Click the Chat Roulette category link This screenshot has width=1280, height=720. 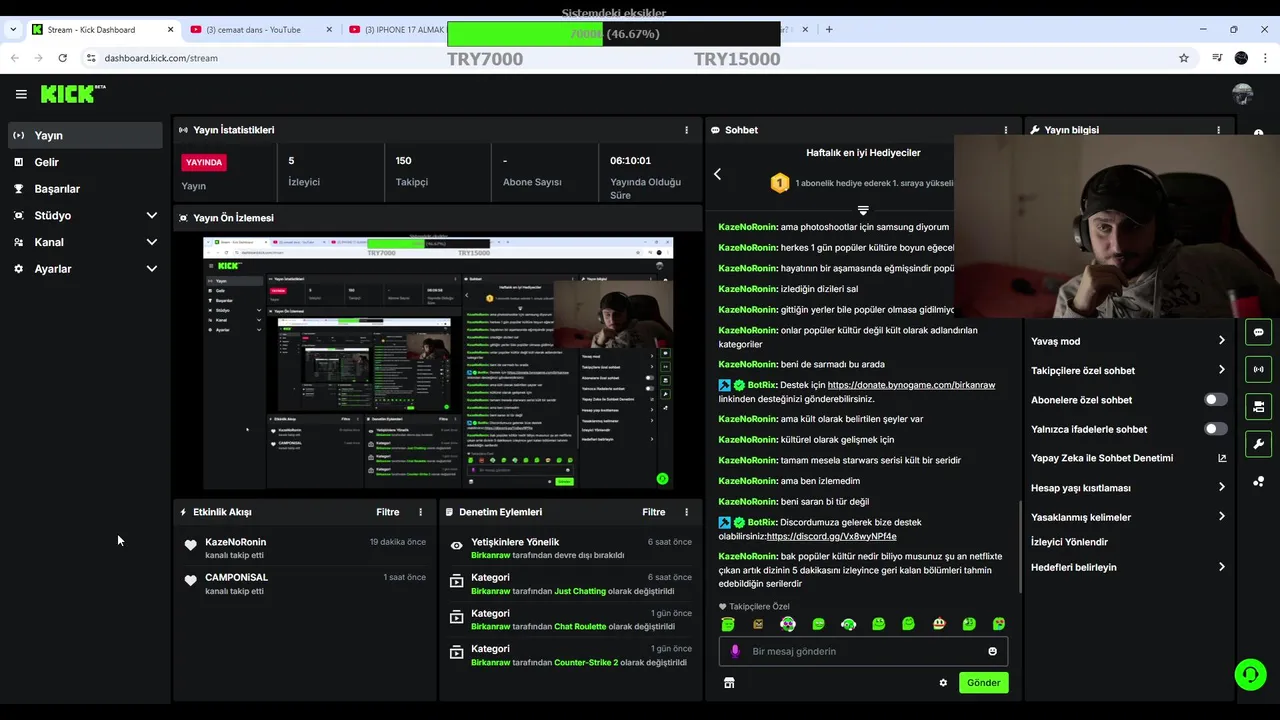click(580, 626)
